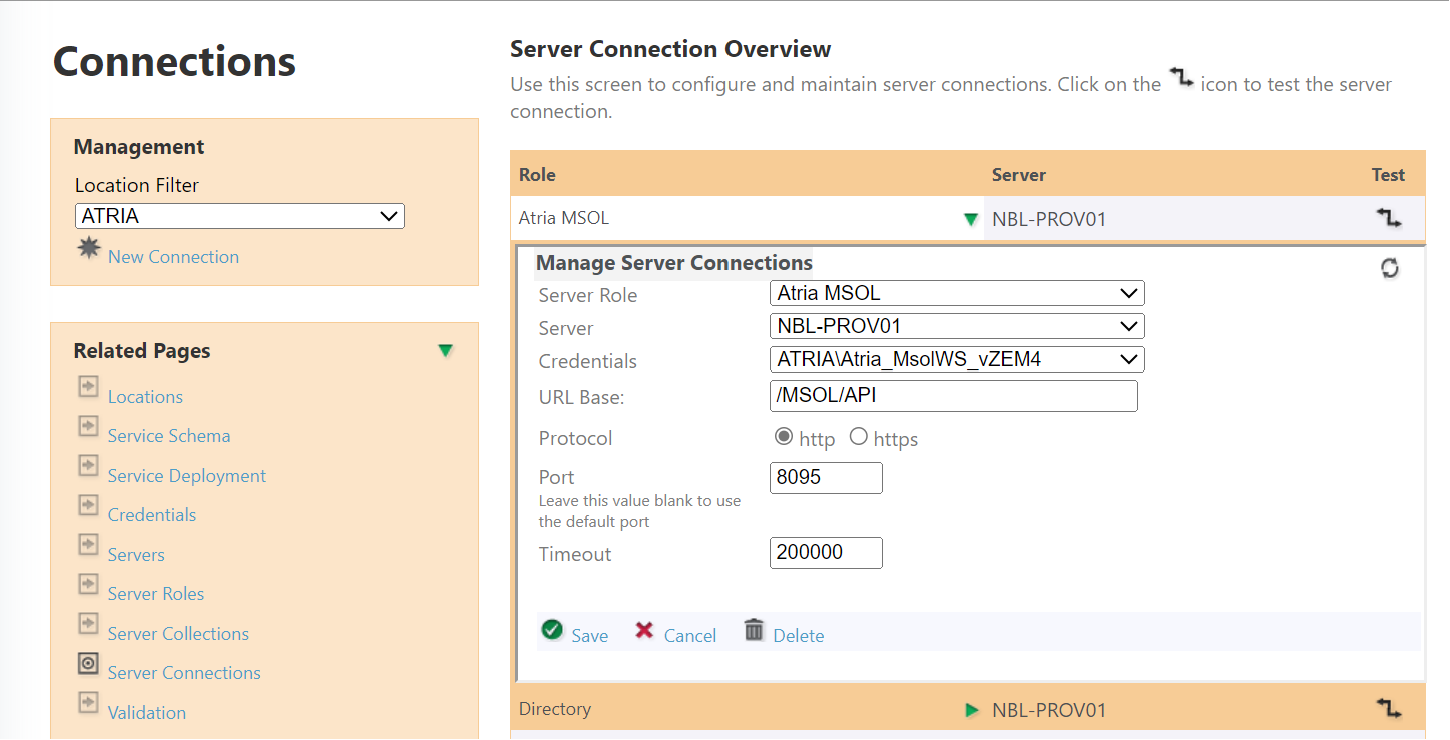
Task: Collapse the Related Pages section
Action: 446,351
